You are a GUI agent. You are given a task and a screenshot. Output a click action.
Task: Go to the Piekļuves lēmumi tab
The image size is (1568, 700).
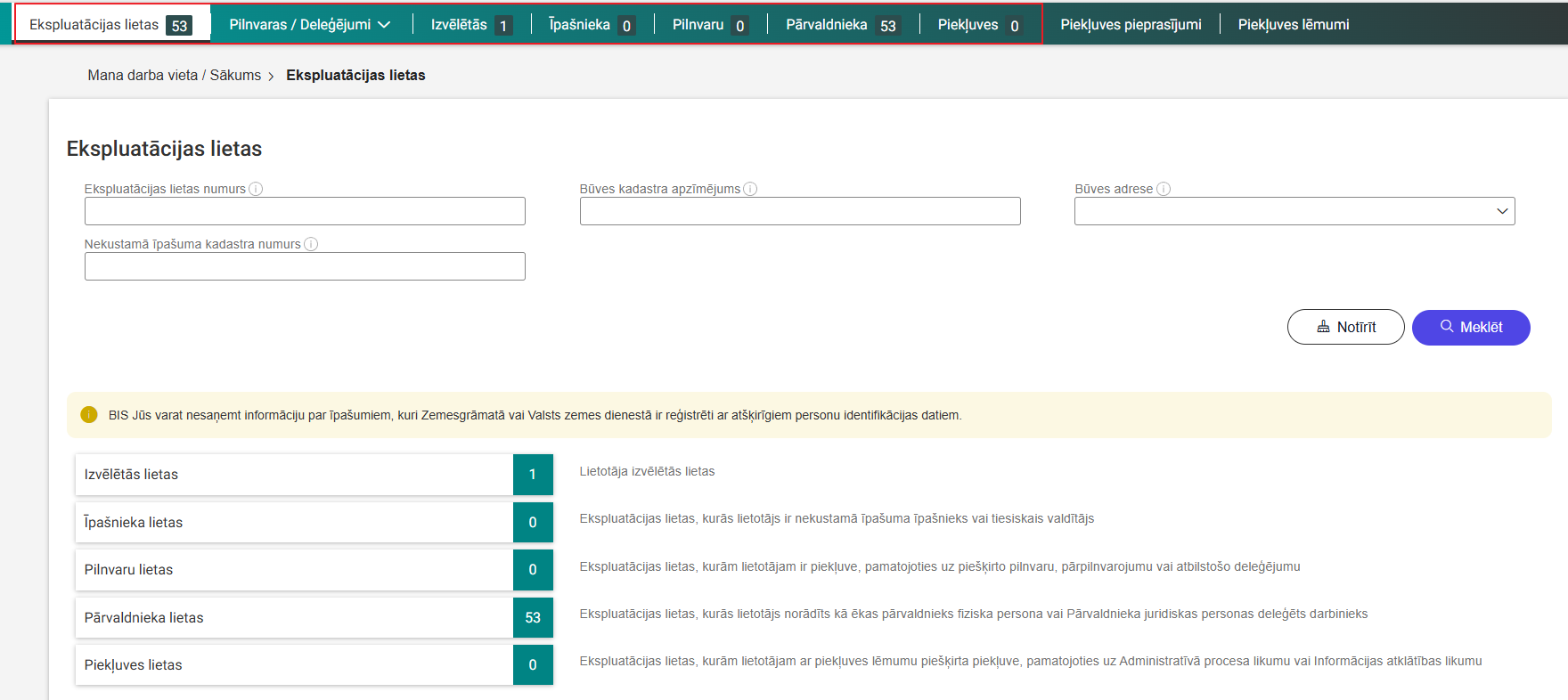click(x=1293, y=25)
